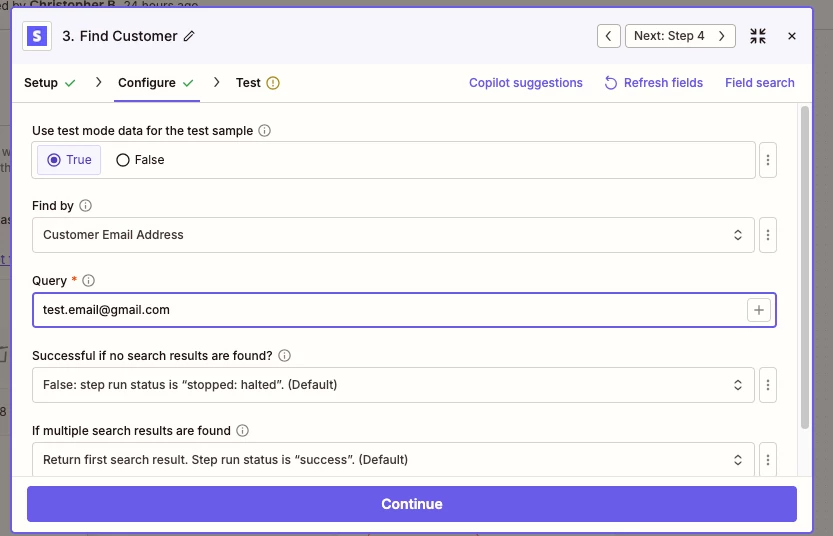This screenshot has height=536, width=833.
Task: Close the Find Customer panel
Action: coord(792,36)
